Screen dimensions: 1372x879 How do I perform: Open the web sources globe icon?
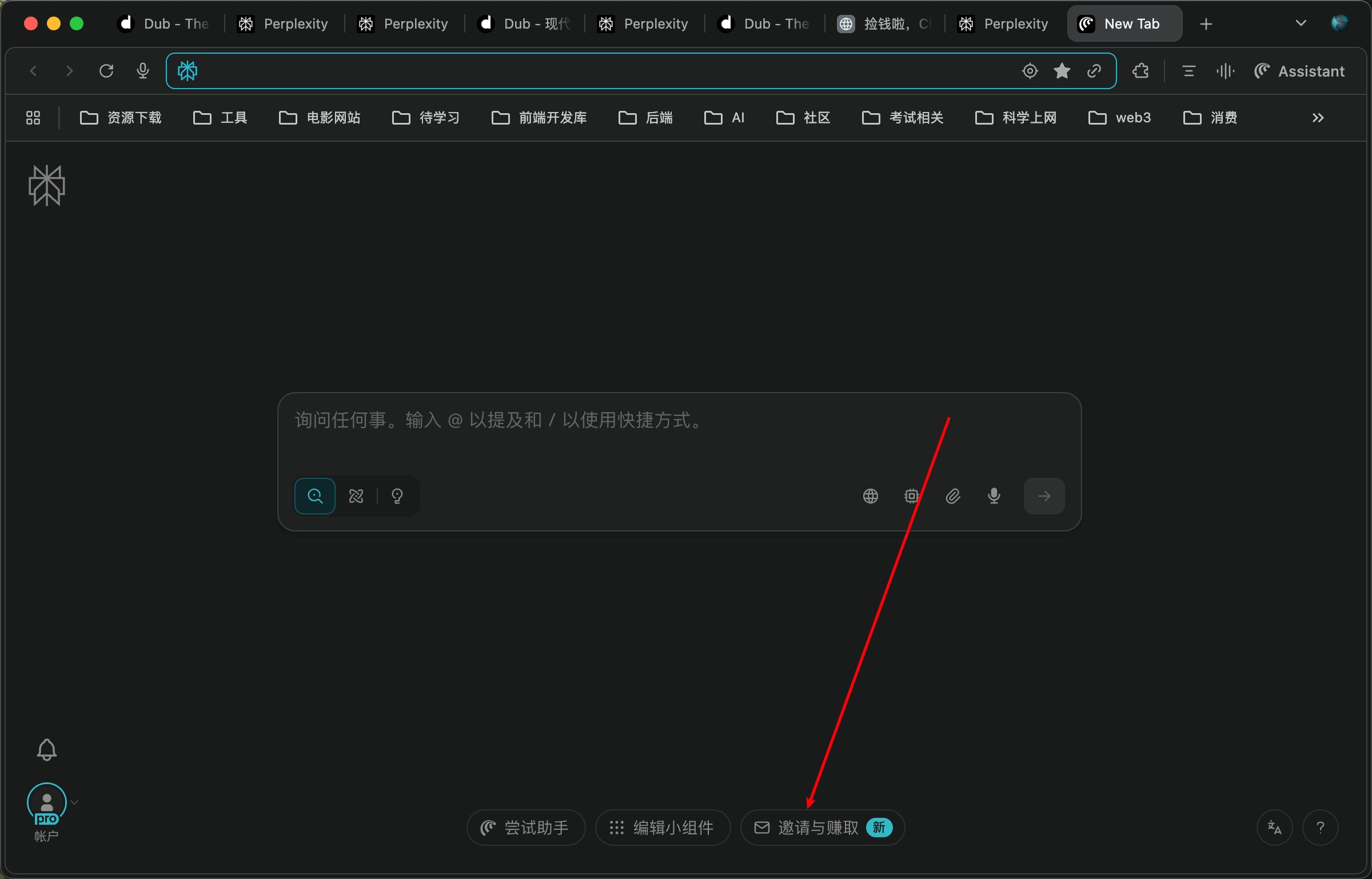[870, 496]
